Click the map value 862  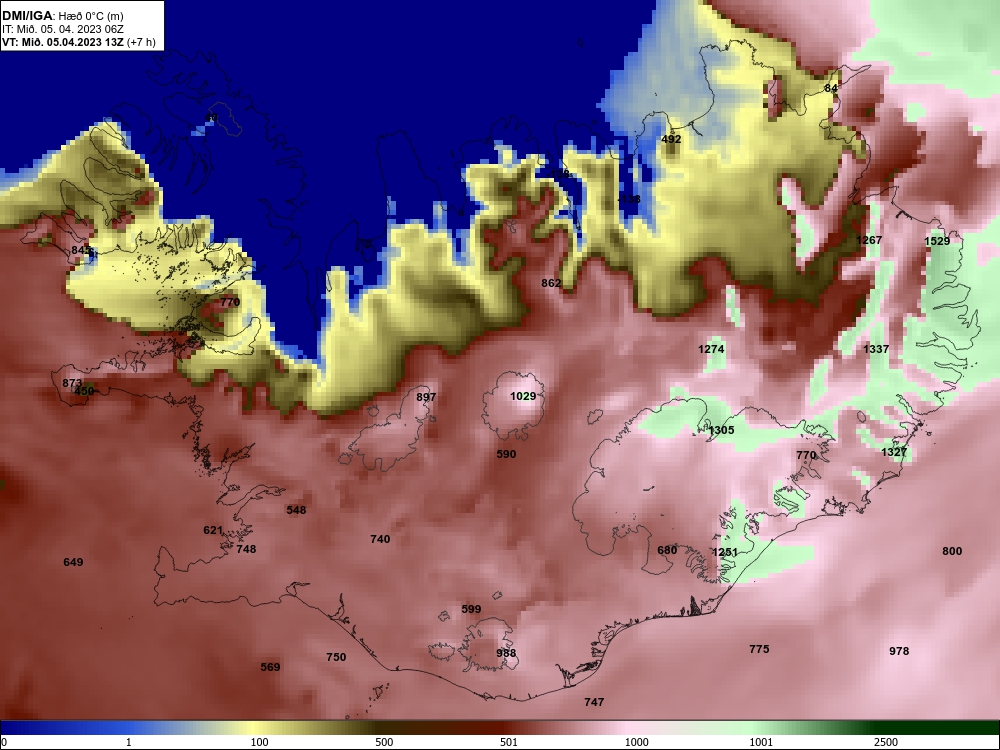(x=551, y=283)
